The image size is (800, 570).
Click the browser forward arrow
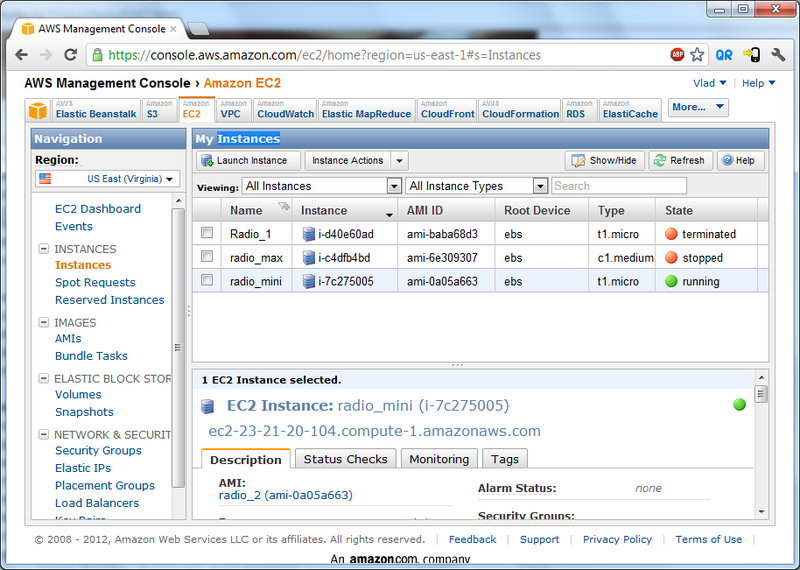coord(46,55)
